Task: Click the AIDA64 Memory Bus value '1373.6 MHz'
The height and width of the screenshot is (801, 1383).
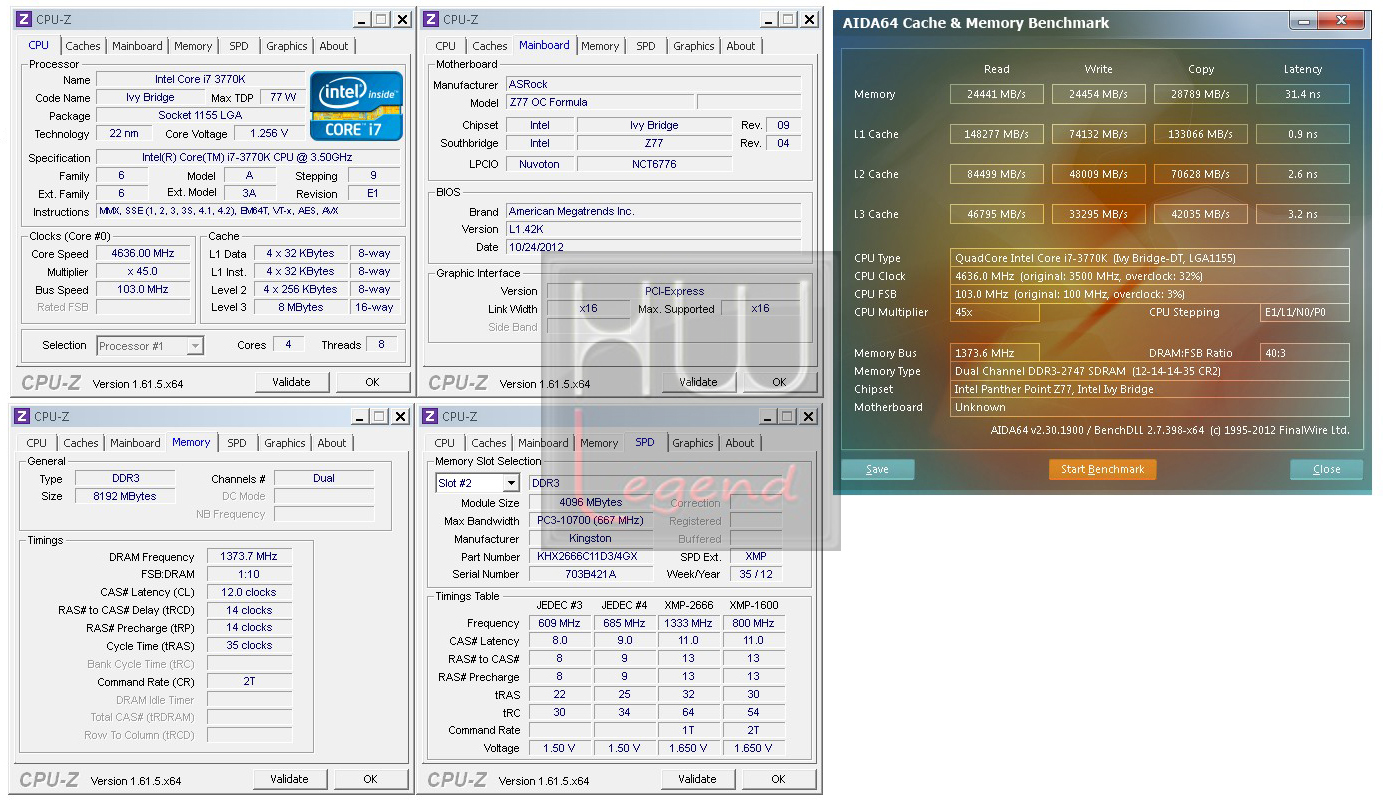Action: click(x=995, y=353)
